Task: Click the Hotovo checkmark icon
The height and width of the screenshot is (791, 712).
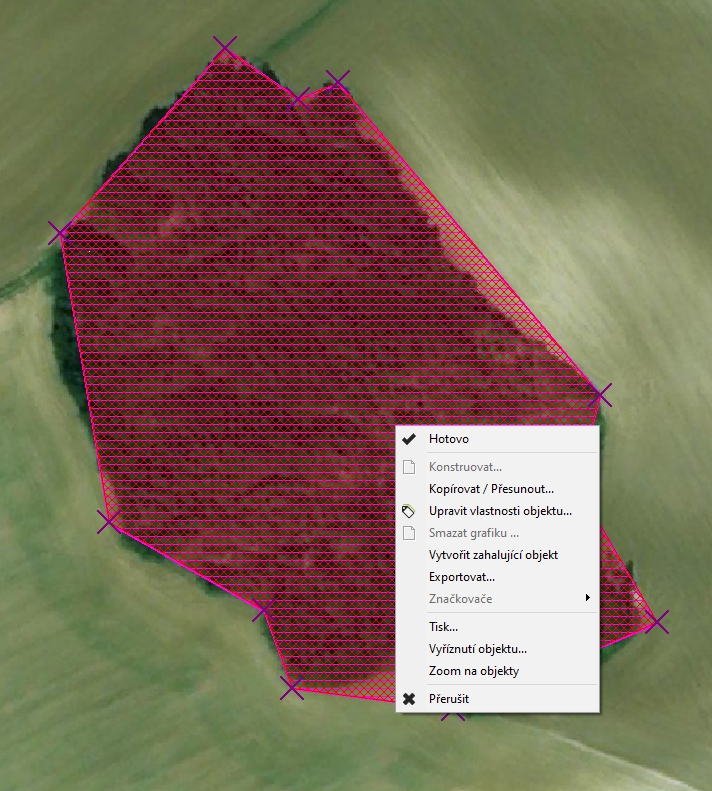Action: click(409, 439)
